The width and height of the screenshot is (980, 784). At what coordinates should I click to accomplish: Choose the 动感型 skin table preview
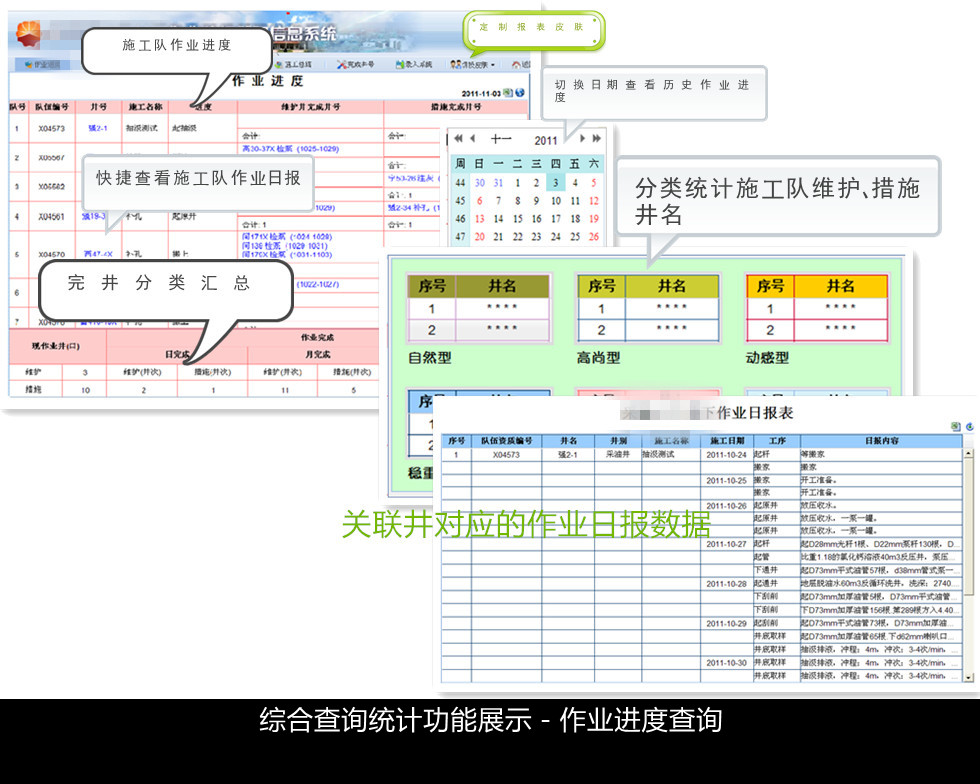click(817, 308)
